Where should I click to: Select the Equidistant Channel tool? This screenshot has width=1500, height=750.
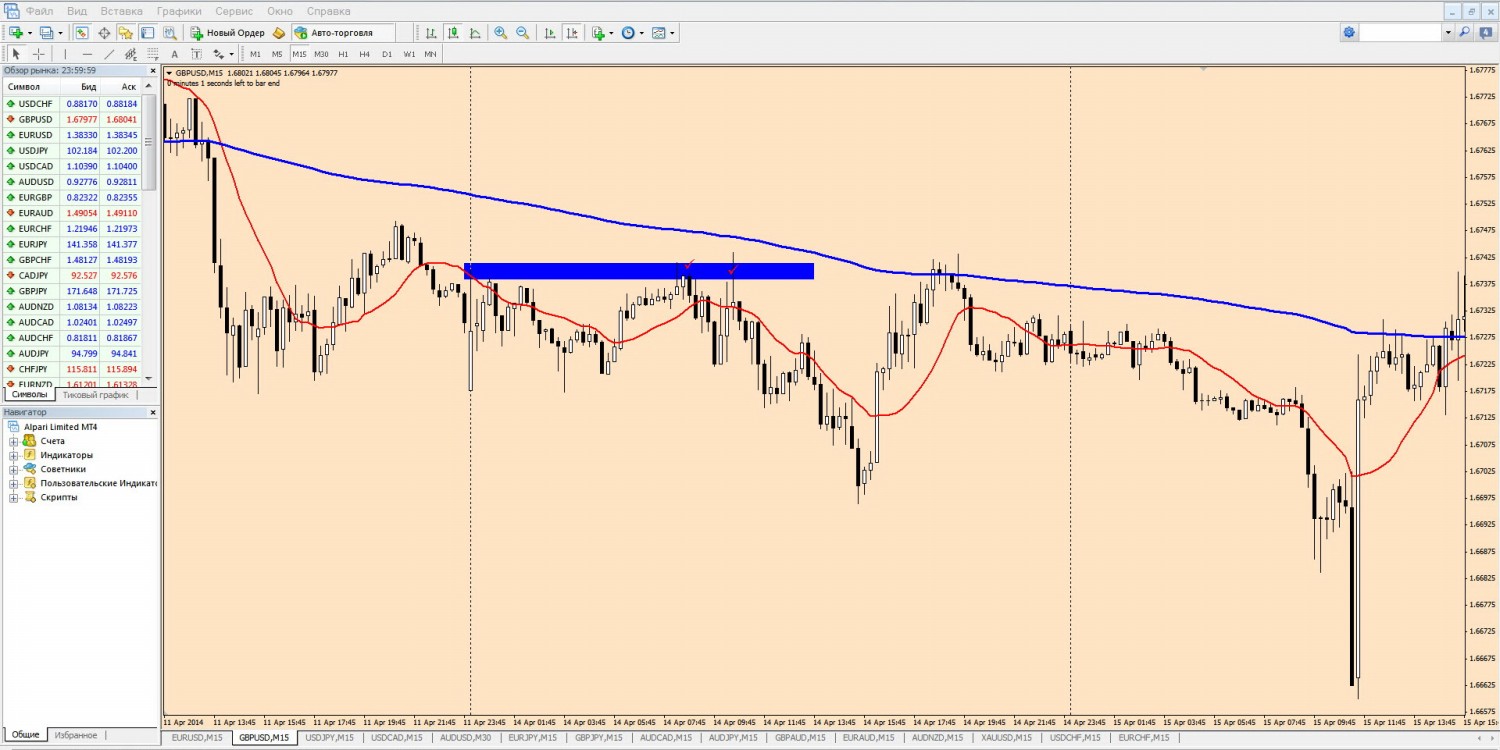click(x=131, y=54)
